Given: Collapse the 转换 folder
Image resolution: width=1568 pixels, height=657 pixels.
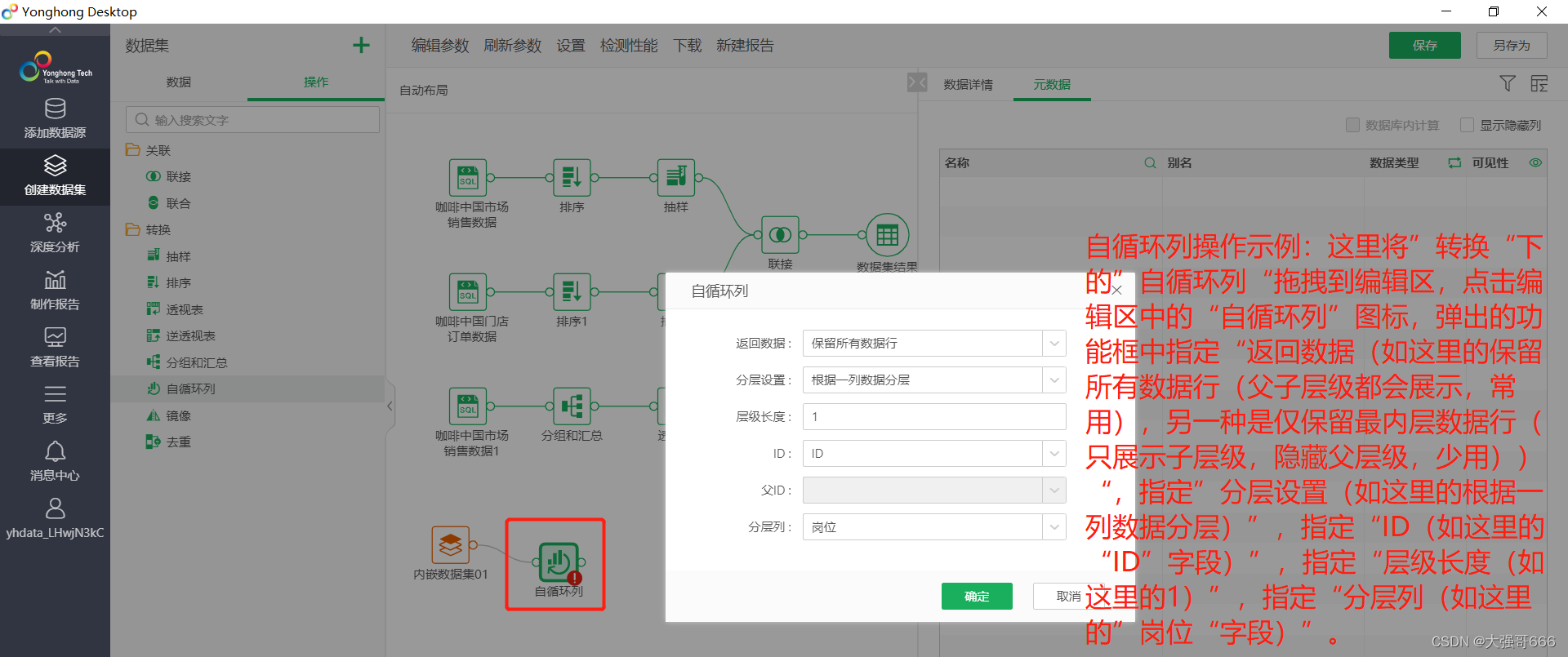Looking at the screenshot, I should pos(132,229).
